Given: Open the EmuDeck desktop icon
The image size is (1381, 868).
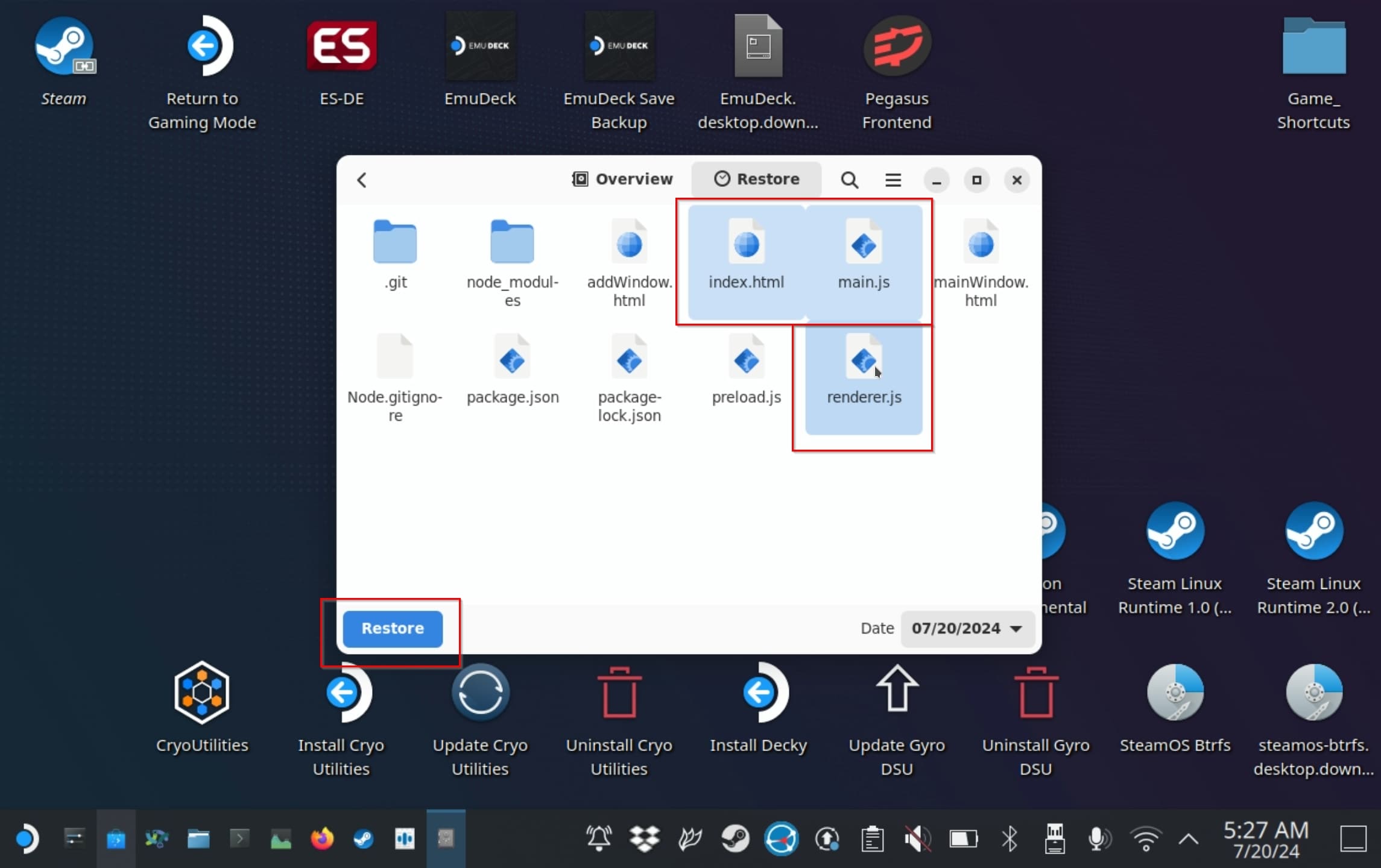Looking at the screenshot, I should [480, 60].
